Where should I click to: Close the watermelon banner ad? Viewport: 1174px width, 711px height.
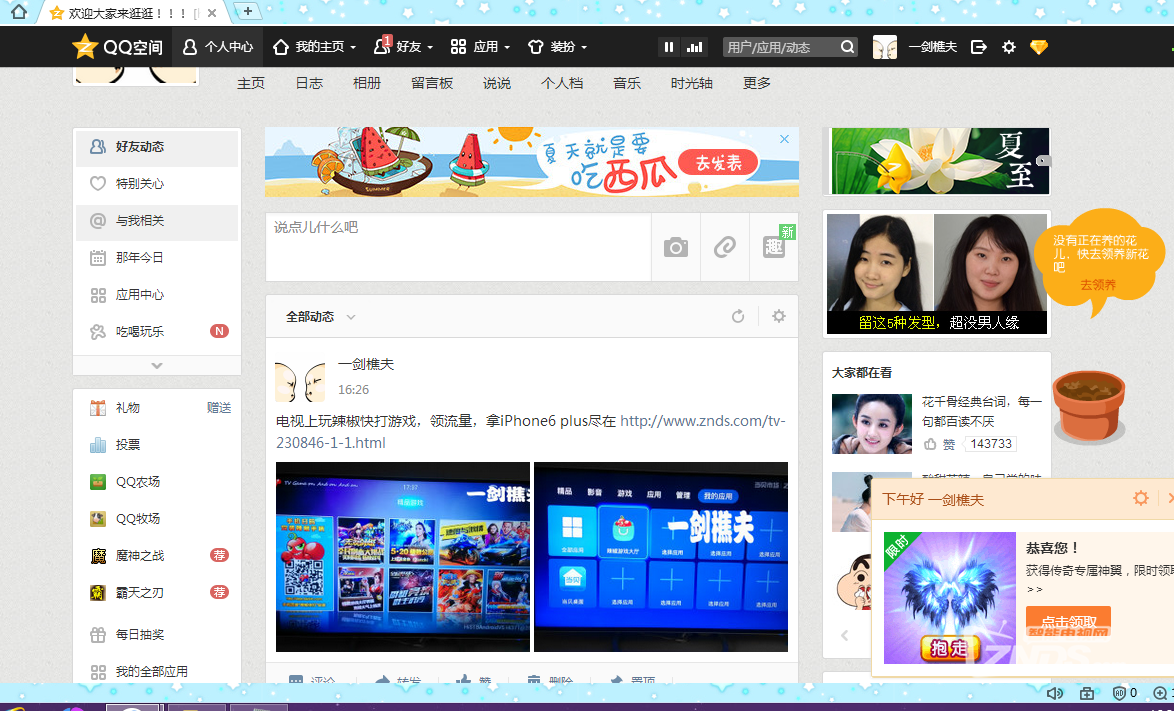tap(784, 139)
